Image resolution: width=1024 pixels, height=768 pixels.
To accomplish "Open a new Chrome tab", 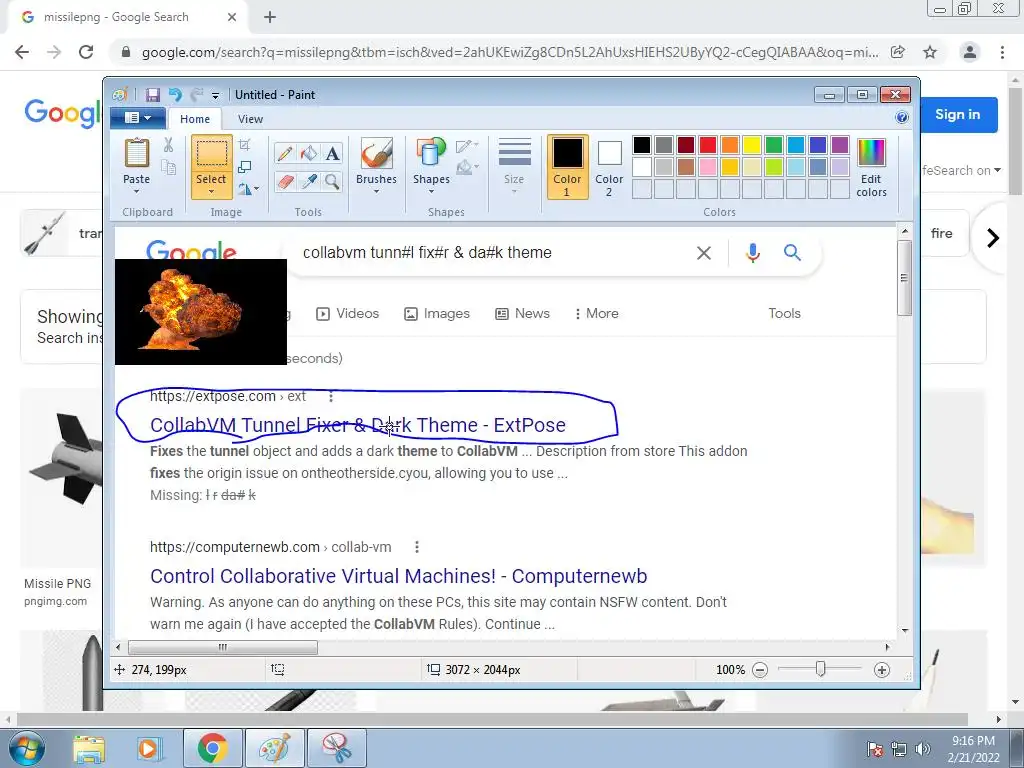I will tap(270, 18).
